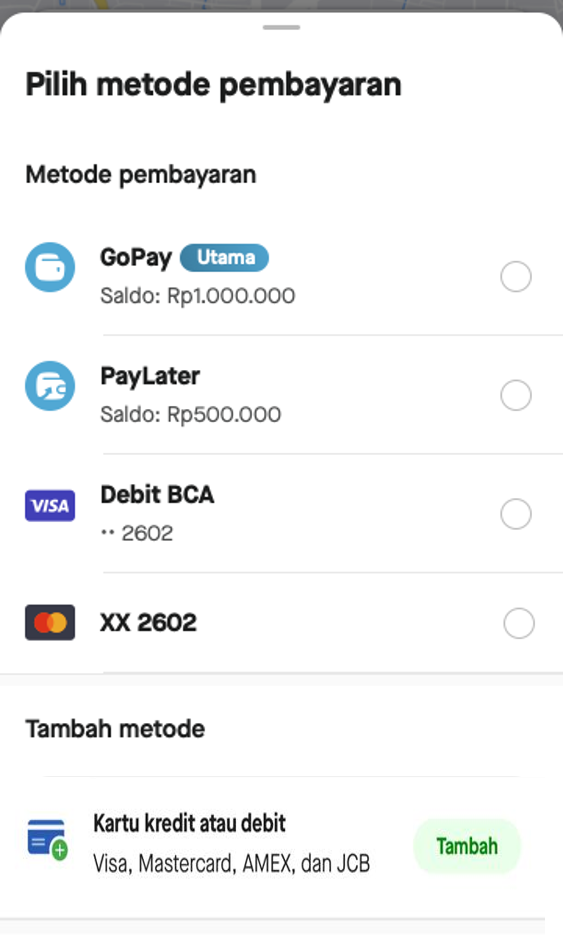This screenshot has height=935, width=563.
Task: Select the XX 2602 radio button
Action: [x=519, y=623]
